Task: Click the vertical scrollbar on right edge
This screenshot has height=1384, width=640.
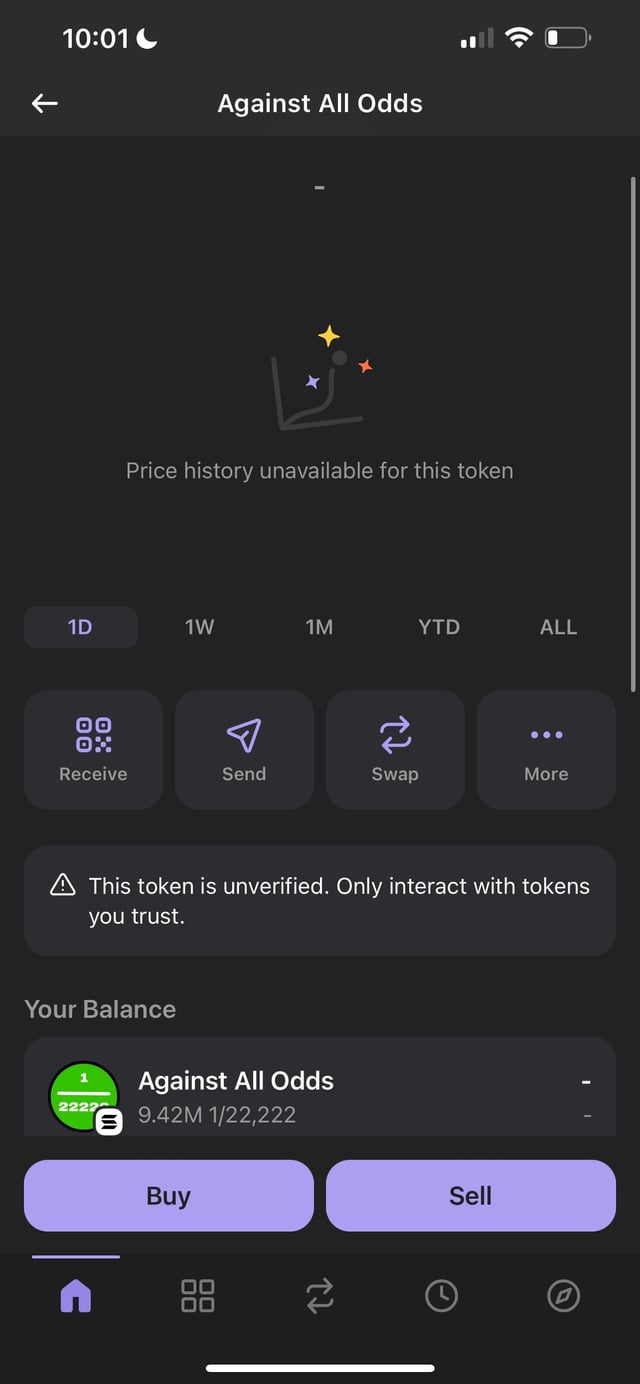Action: [633, 434]
